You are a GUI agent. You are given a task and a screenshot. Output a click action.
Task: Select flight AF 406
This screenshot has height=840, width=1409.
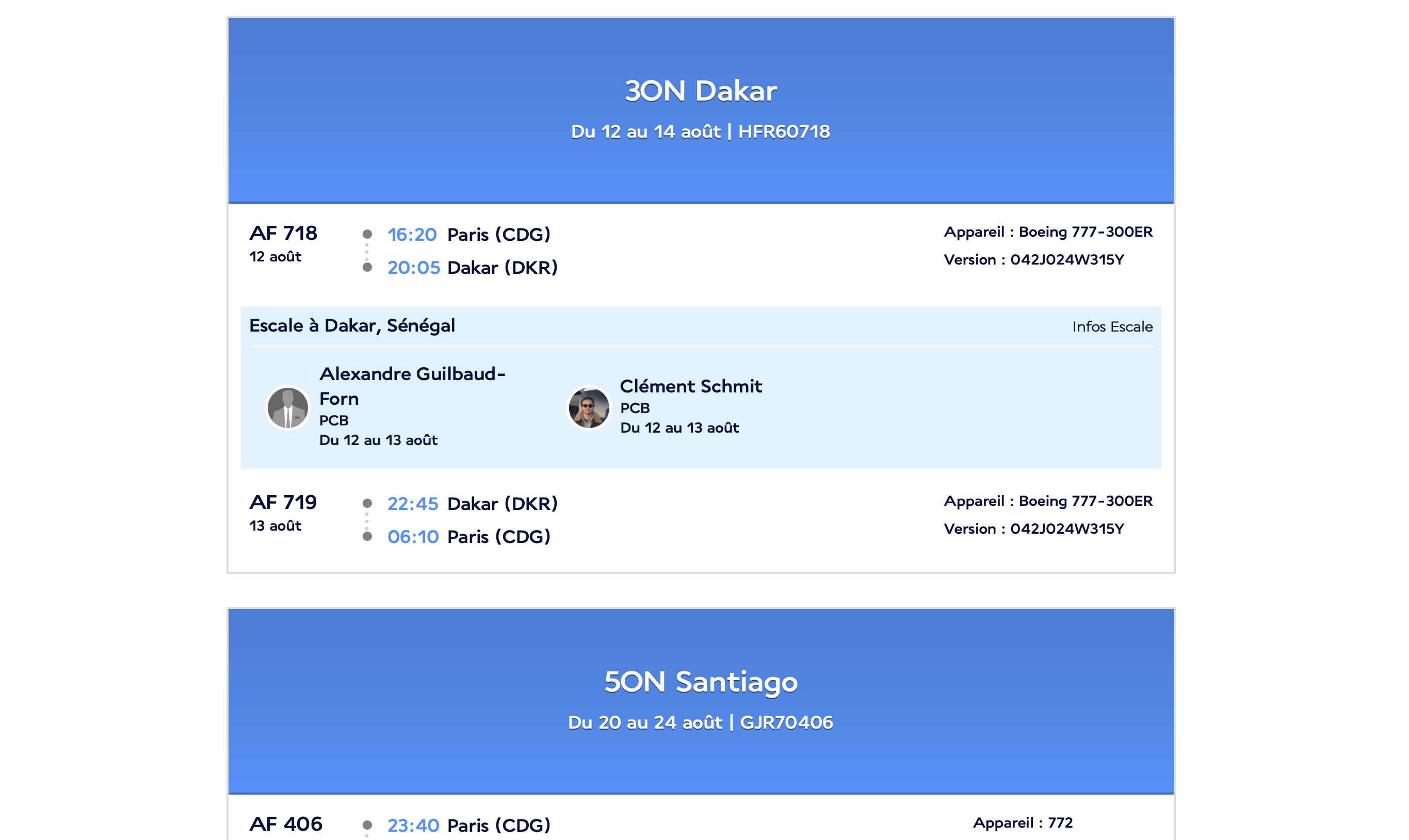pos(286,824)
